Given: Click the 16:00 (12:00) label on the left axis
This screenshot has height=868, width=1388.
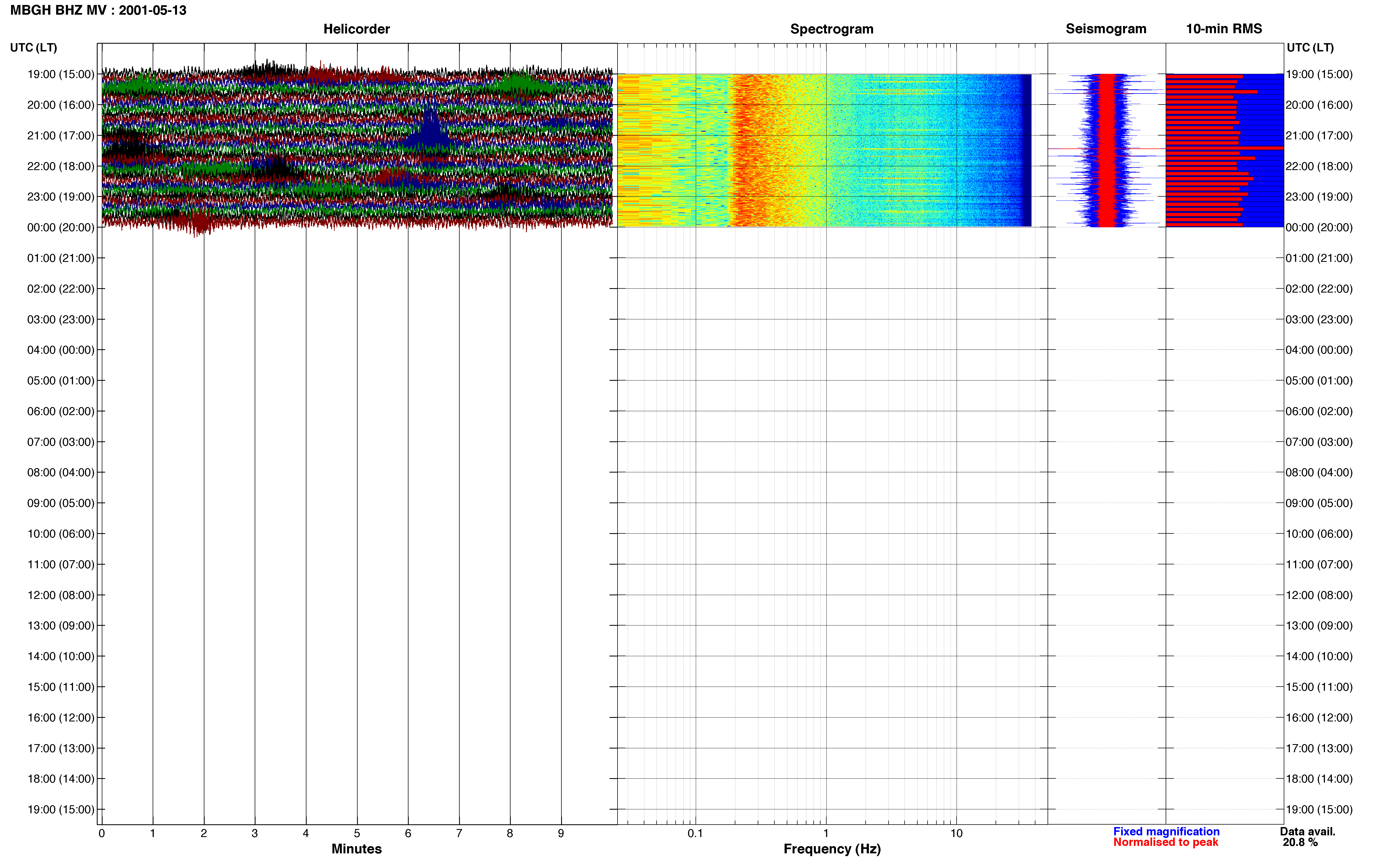Looking at the screenshot, I should [x=61, y=718].
